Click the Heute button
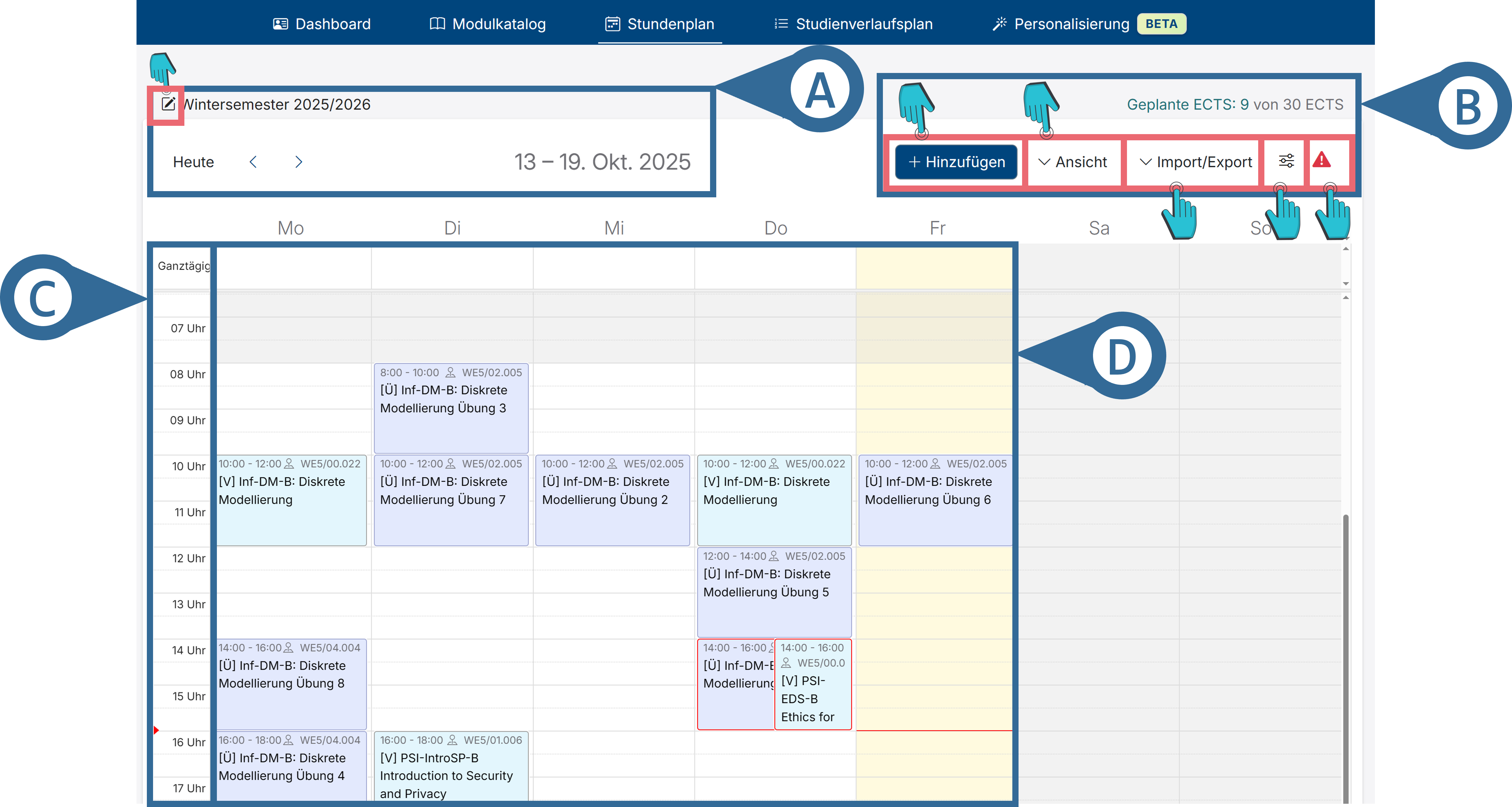Image resolution: width=1512 pixels, height=807 pixels. pyautogui.click(x=193, y=162)
